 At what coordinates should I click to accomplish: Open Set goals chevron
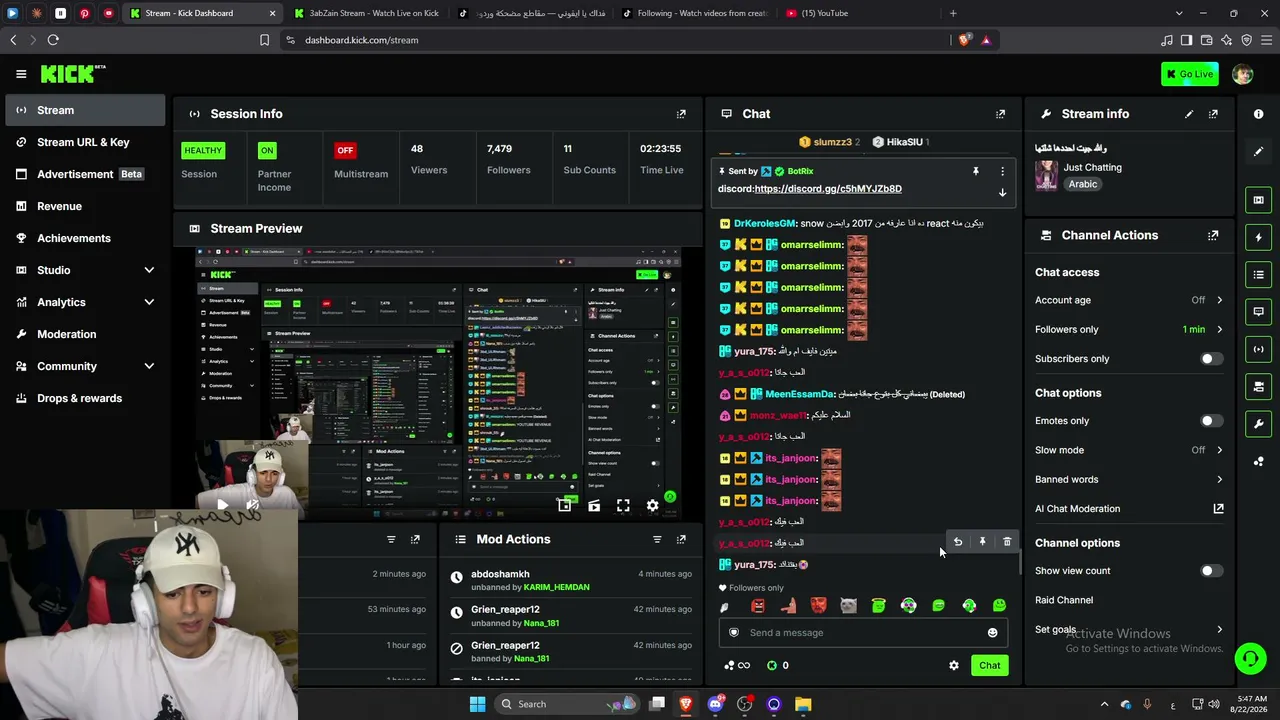pos(1219,630)
